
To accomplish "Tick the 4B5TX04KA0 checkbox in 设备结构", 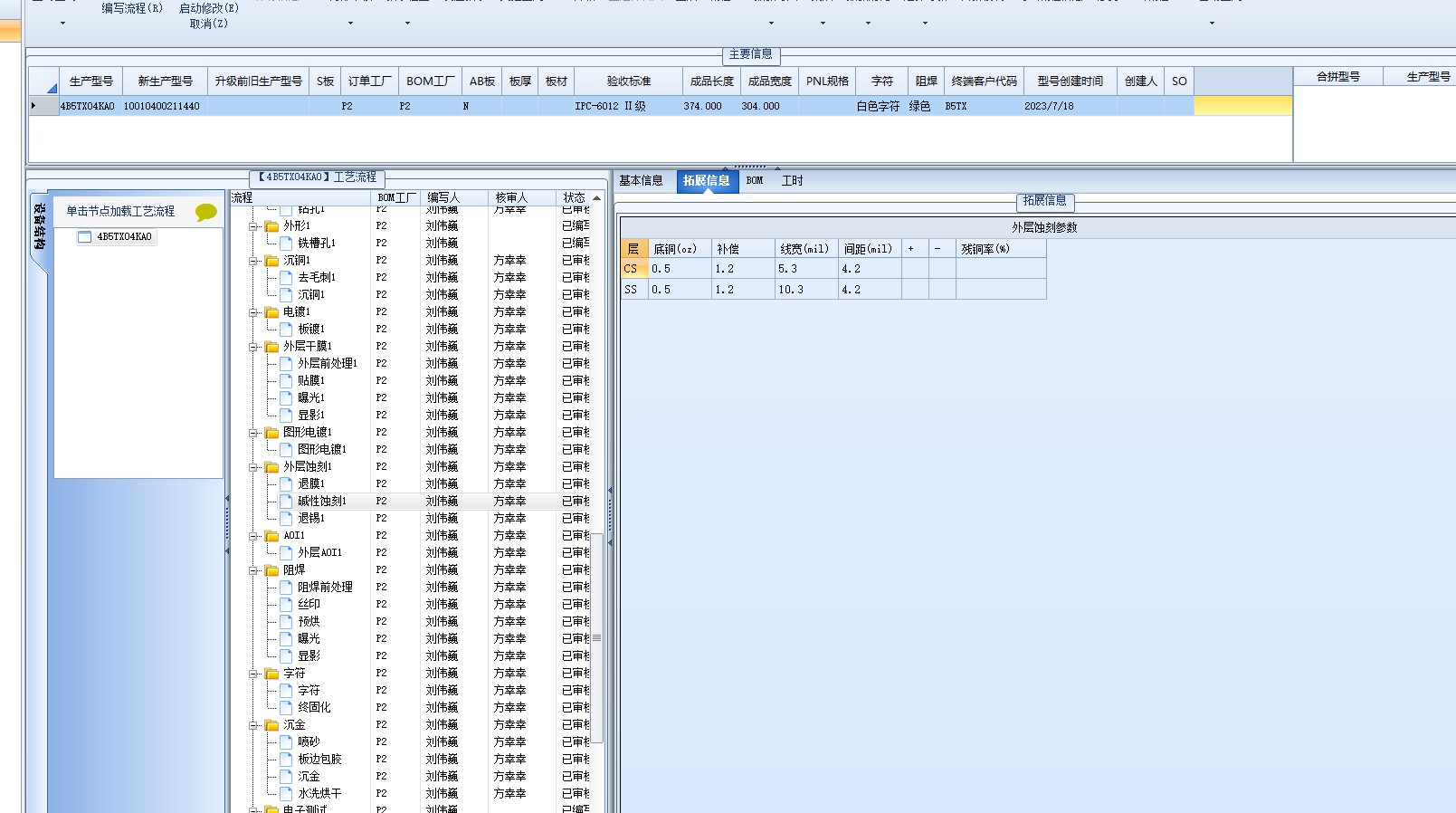I will pos(85,237).
